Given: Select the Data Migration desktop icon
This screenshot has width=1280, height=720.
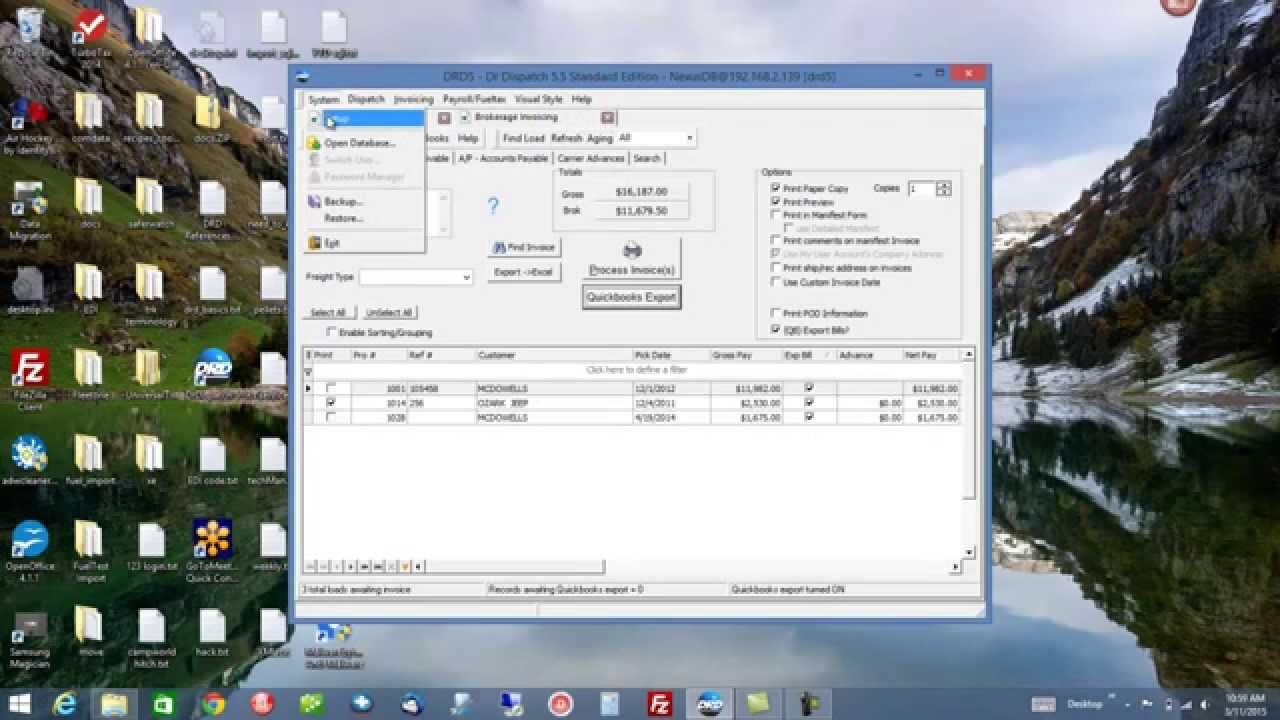Looking at the screenshot, I should click(x=29, y=210).
